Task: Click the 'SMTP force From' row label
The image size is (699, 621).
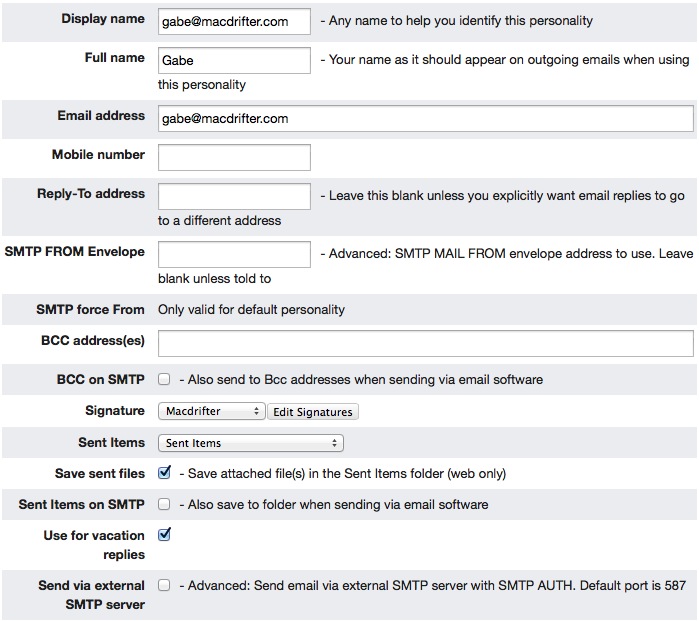Action: point(90,310)
